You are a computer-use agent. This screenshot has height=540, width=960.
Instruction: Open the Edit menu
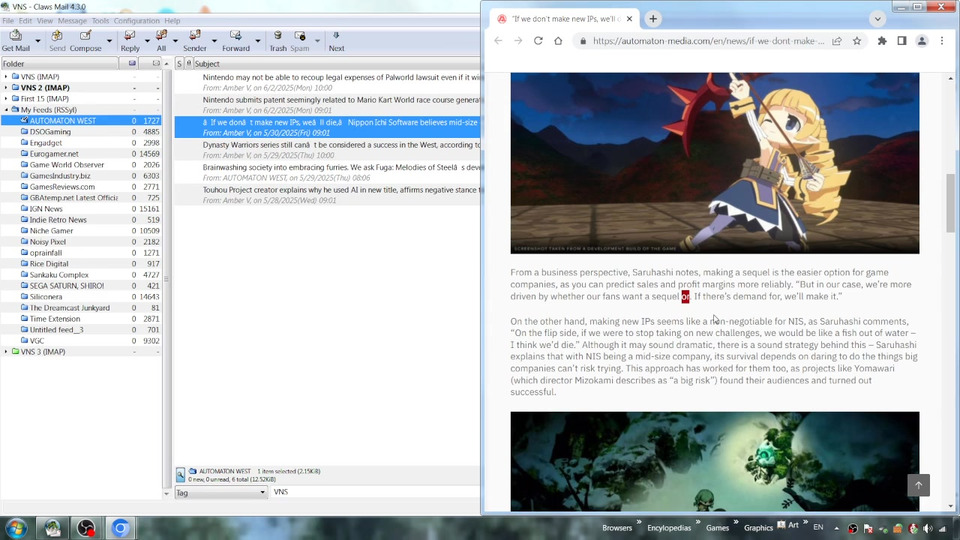pos(25,21)
